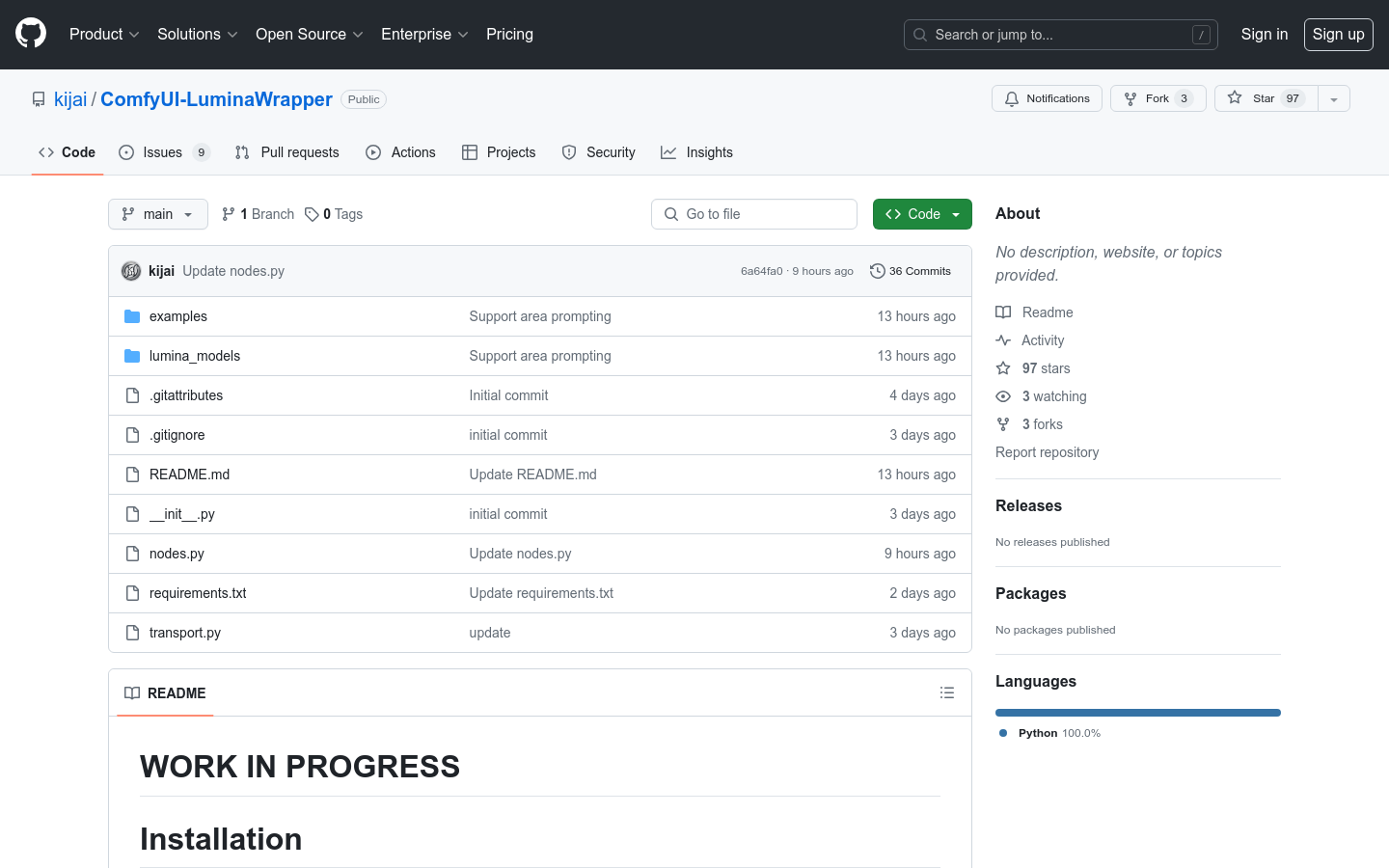Image resolution: width=1389 pixels, height=868 pixels.
Task: Click the commit history clock icon
Action: point(878,271)
